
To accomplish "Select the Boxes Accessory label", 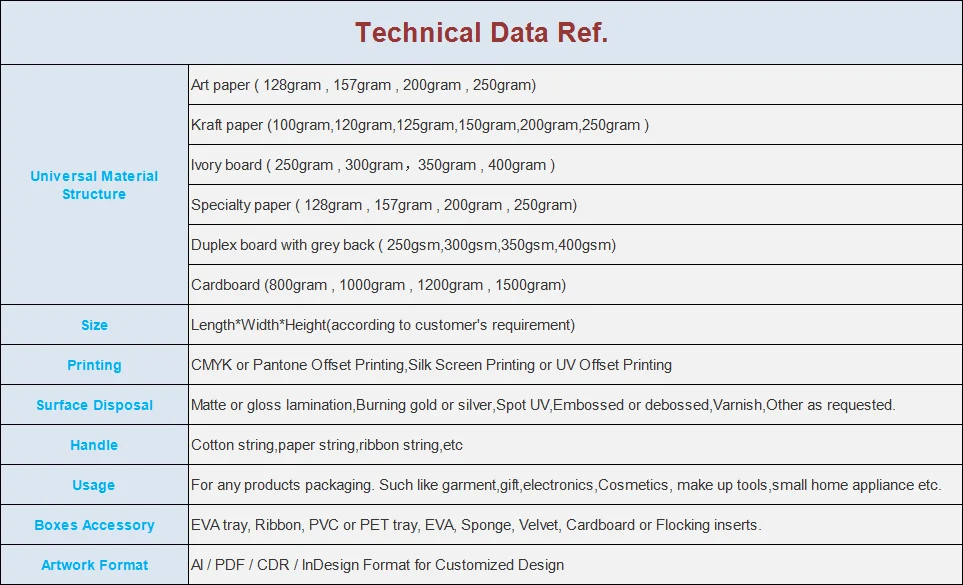I will pos(94,525).
